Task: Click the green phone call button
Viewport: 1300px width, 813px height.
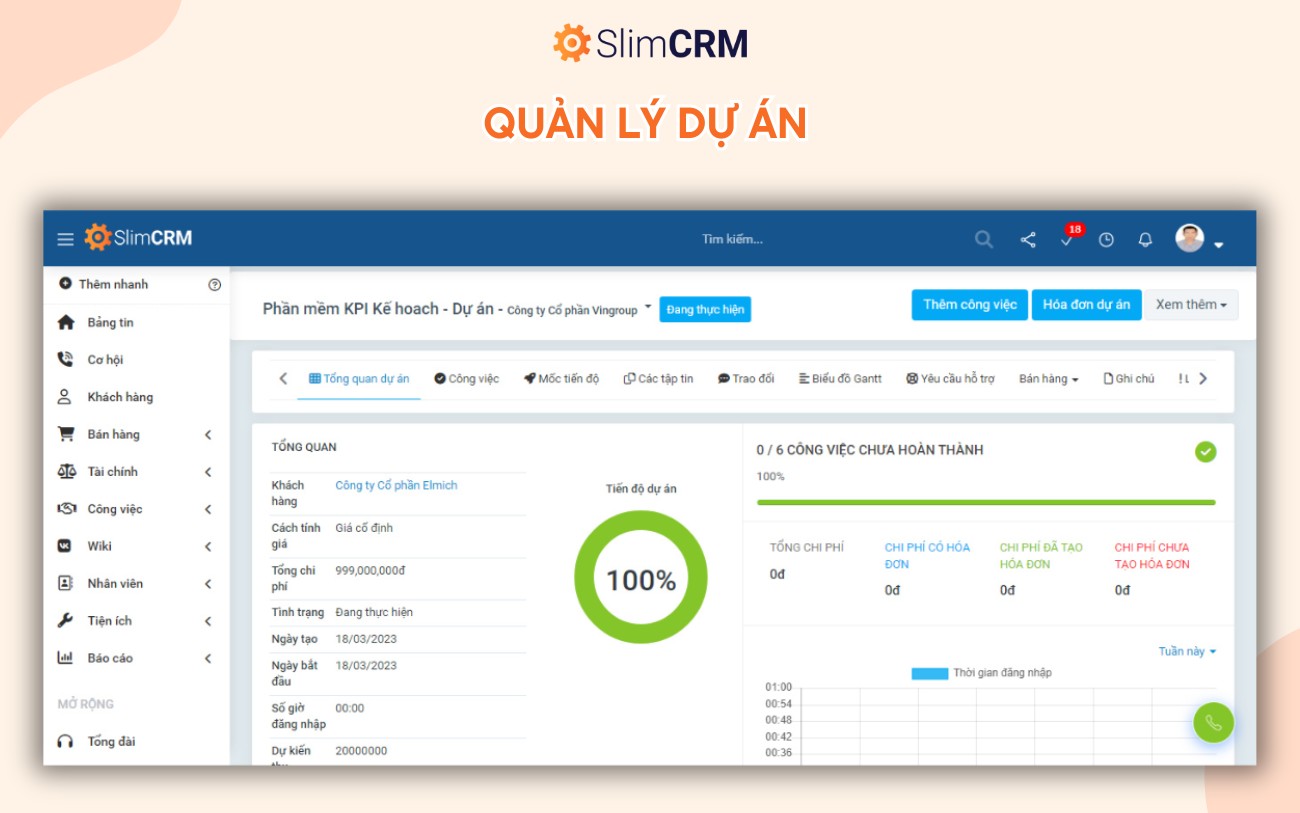Action: [x=1213, y=722]
